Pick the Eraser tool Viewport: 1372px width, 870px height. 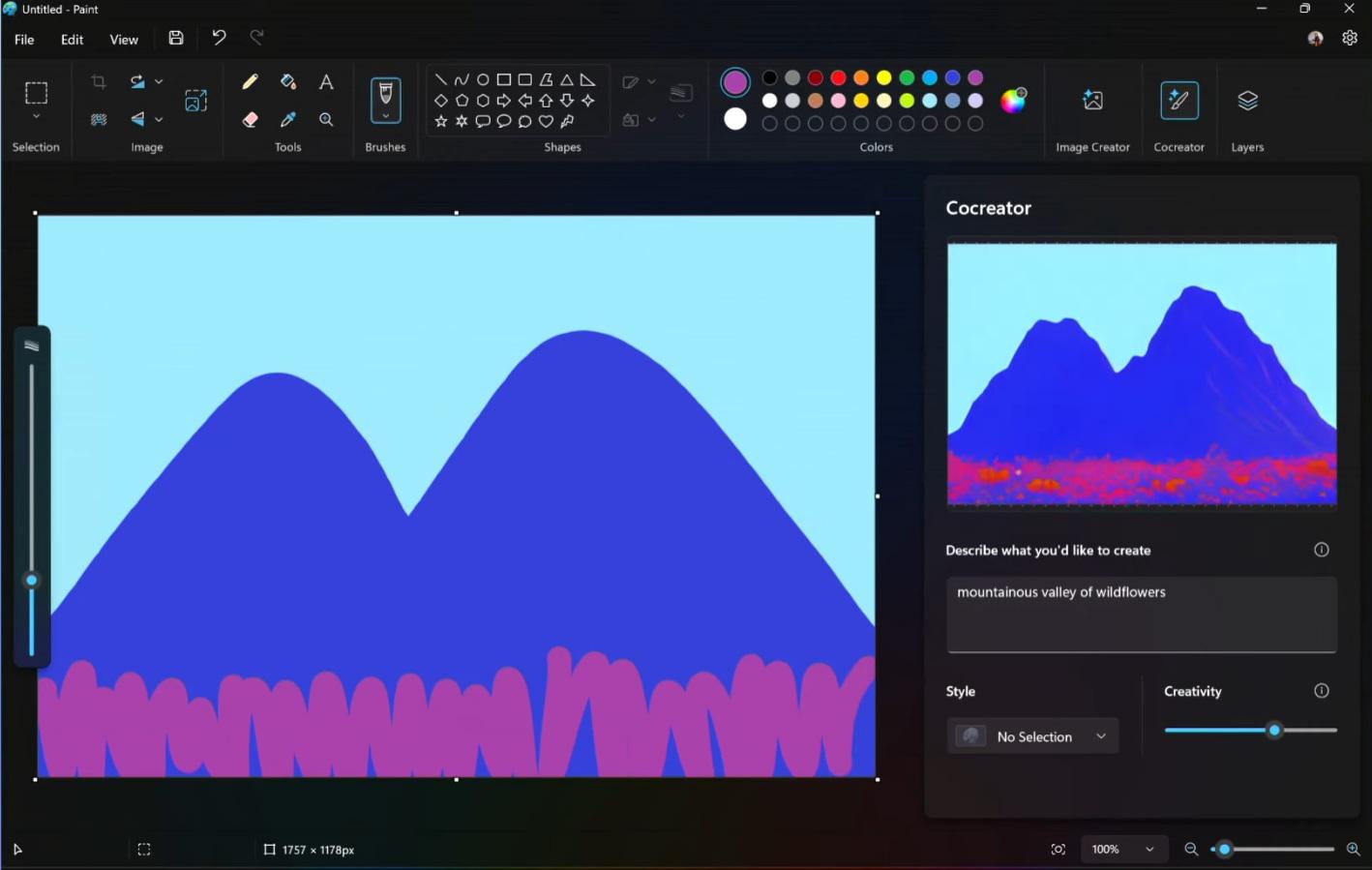pos(250,120)
